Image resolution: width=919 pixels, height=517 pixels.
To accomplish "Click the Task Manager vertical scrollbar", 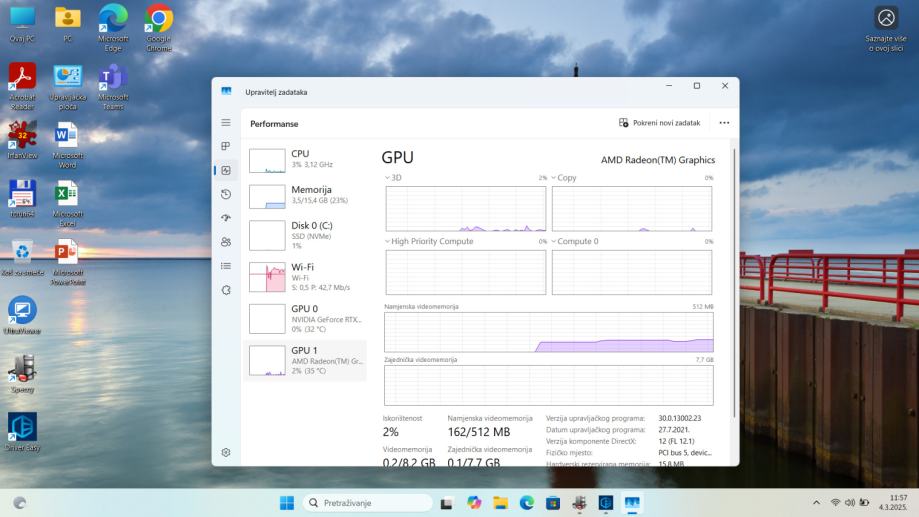I will 734,283.
